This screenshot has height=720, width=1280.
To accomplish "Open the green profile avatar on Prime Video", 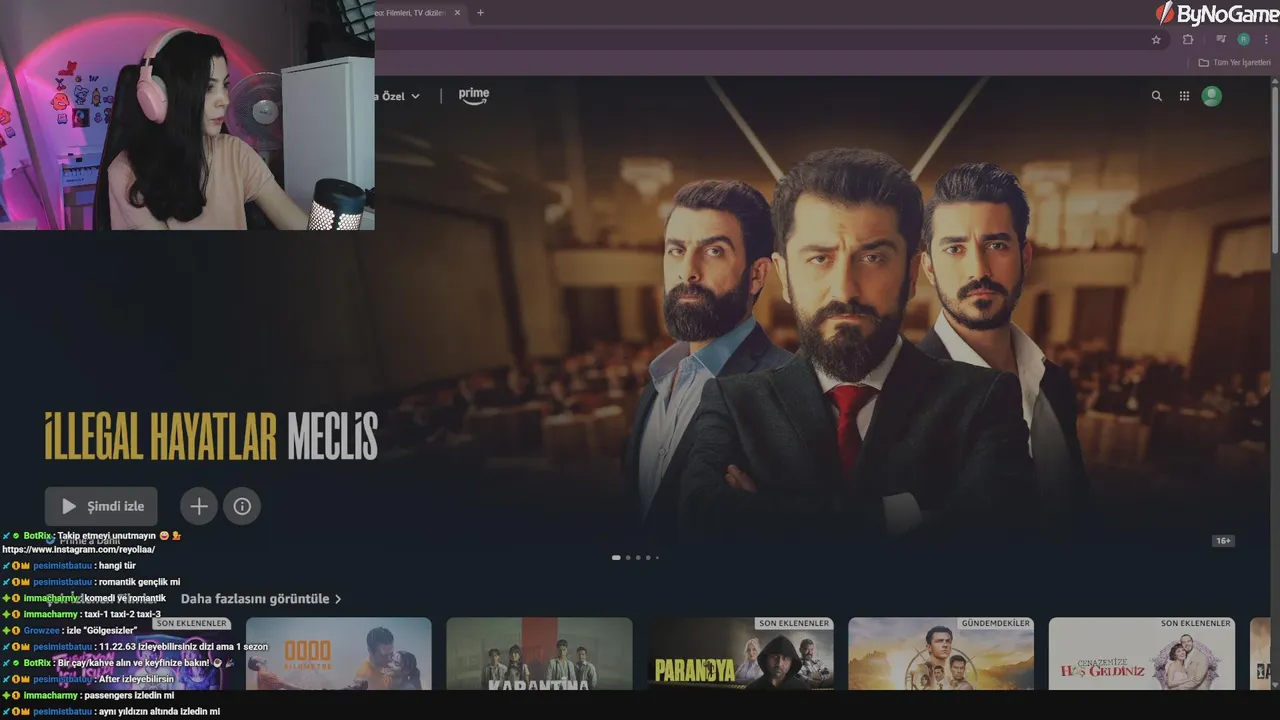I will point(1212,96).
